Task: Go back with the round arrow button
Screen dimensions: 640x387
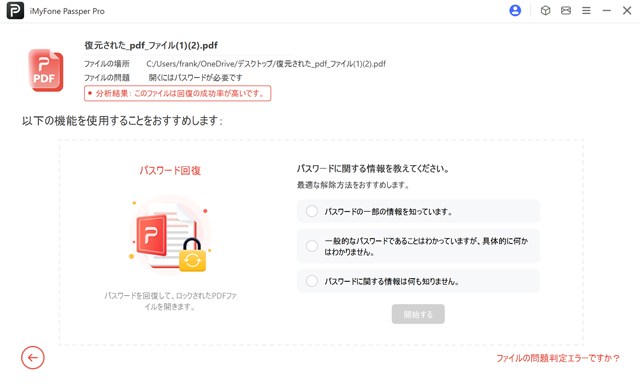Action: click(x=33, y=358)
